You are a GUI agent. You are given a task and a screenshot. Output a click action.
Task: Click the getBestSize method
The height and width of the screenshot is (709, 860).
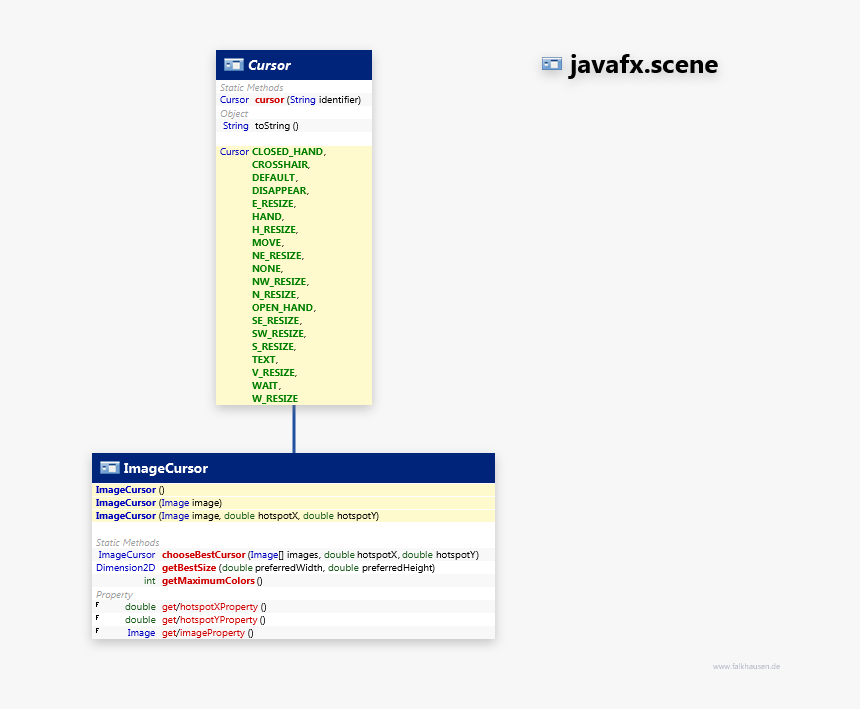coord(293,568)
